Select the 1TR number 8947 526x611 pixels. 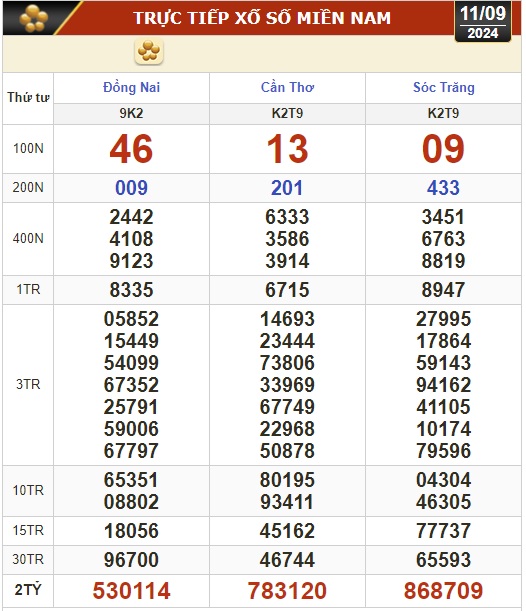(x=443, y=290)
